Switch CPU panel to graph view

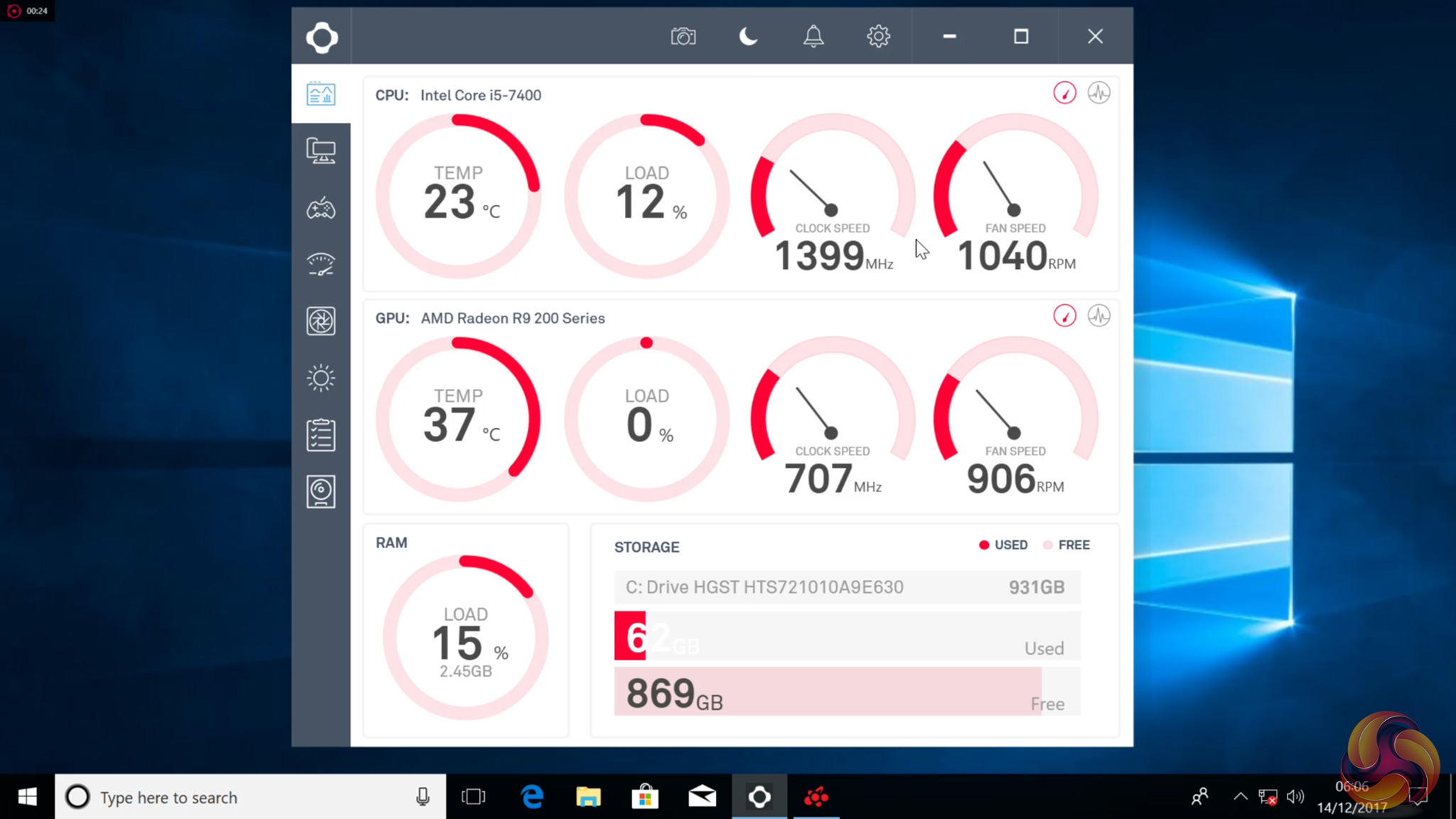(x=1098, y=93)
